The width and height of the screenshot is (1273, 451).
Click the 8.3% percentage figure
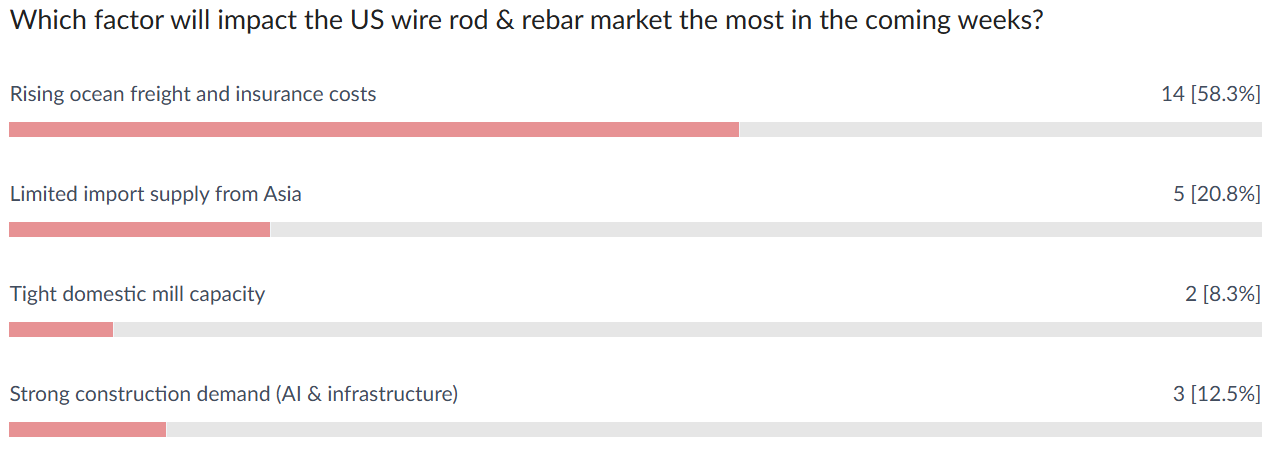click(x=1230, y=294)
